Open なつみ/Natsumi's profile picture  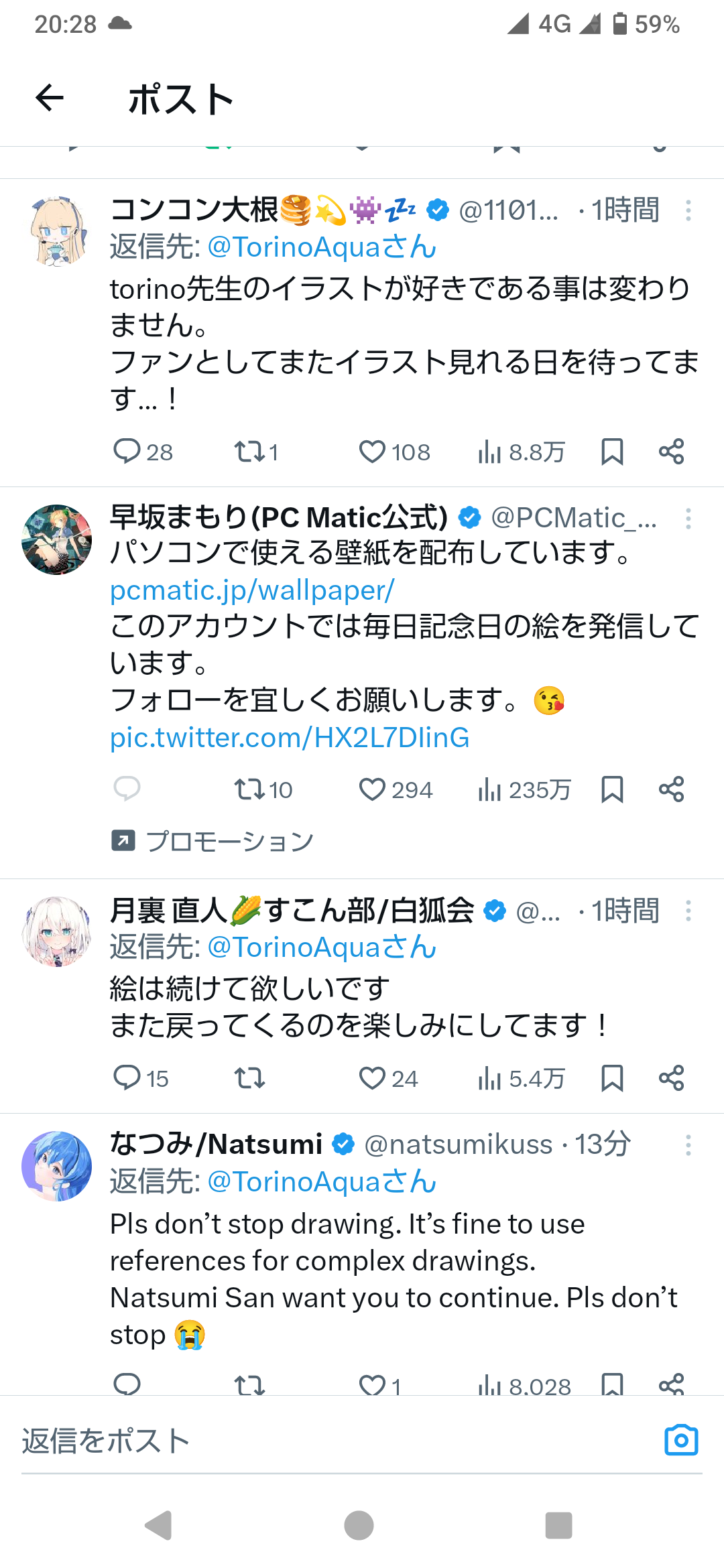click(x=56, y=1166)
